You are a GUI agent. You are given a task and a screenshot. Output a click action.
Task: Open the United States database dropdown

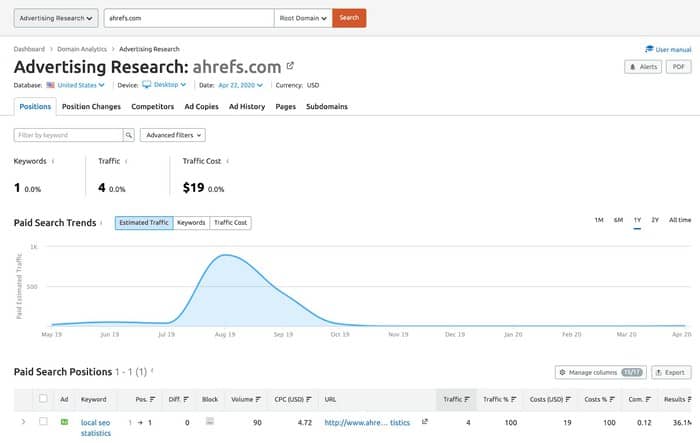[x=80, y=85]
